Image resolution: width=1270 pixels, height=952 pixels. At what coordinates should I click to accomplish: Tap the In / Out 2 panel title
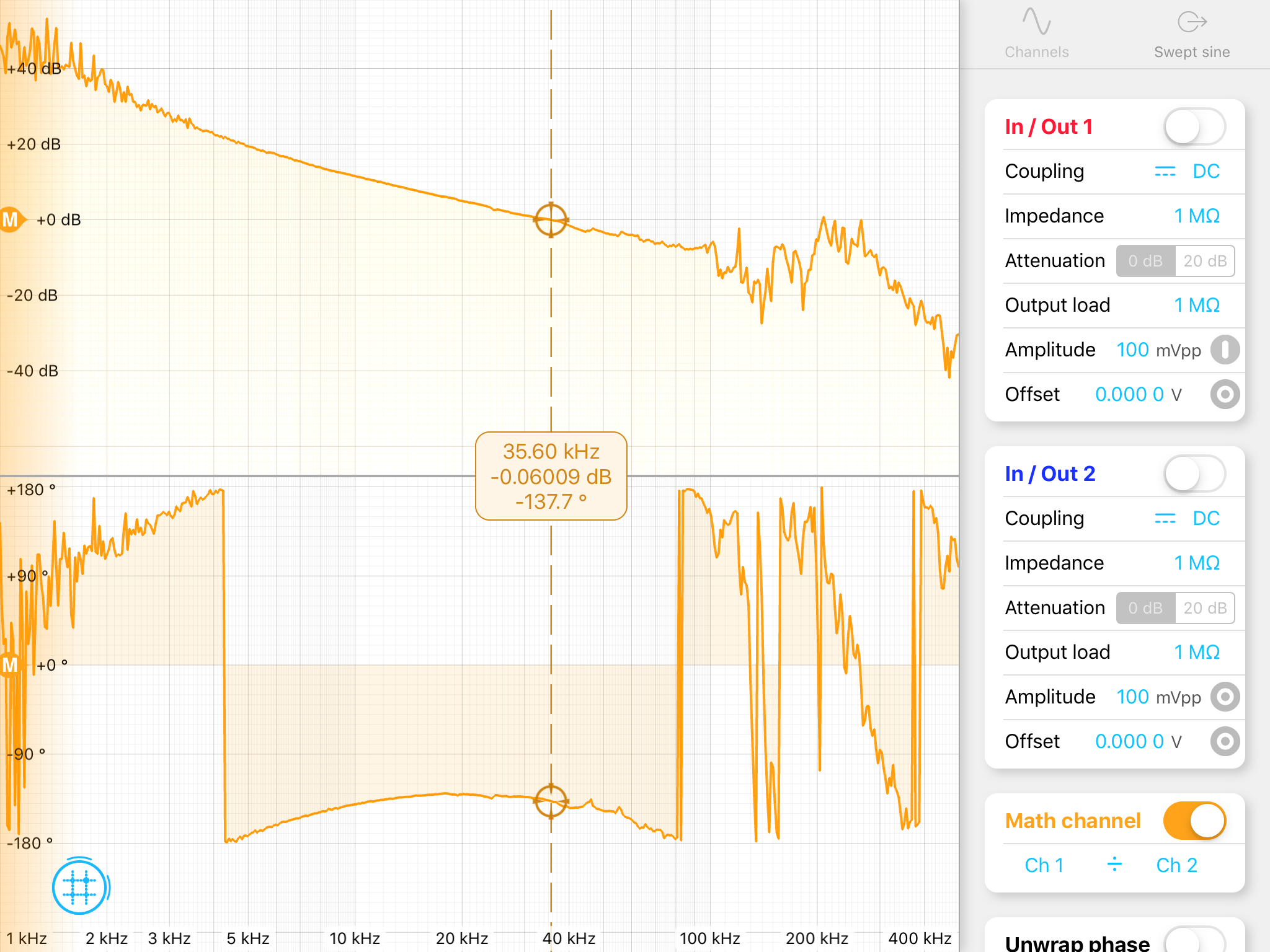(1050, 474)
